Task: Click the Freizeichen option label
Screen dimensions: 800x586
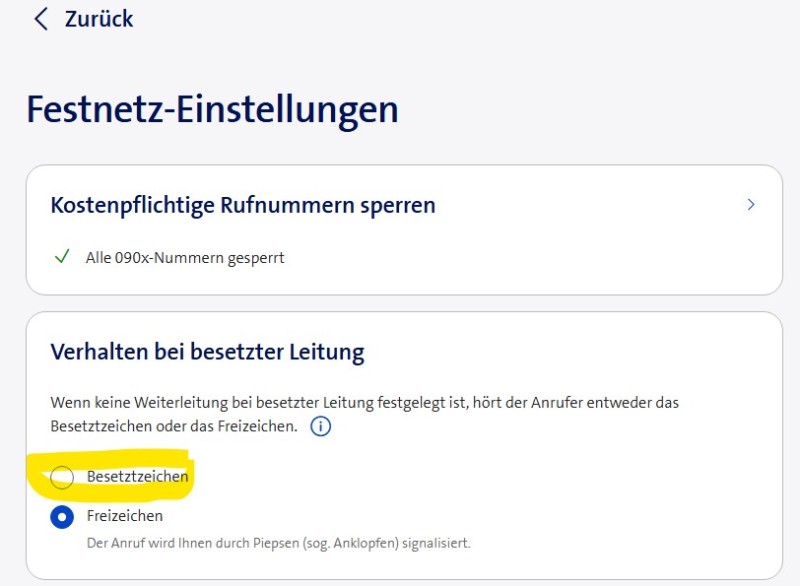Action: [124, 516]
